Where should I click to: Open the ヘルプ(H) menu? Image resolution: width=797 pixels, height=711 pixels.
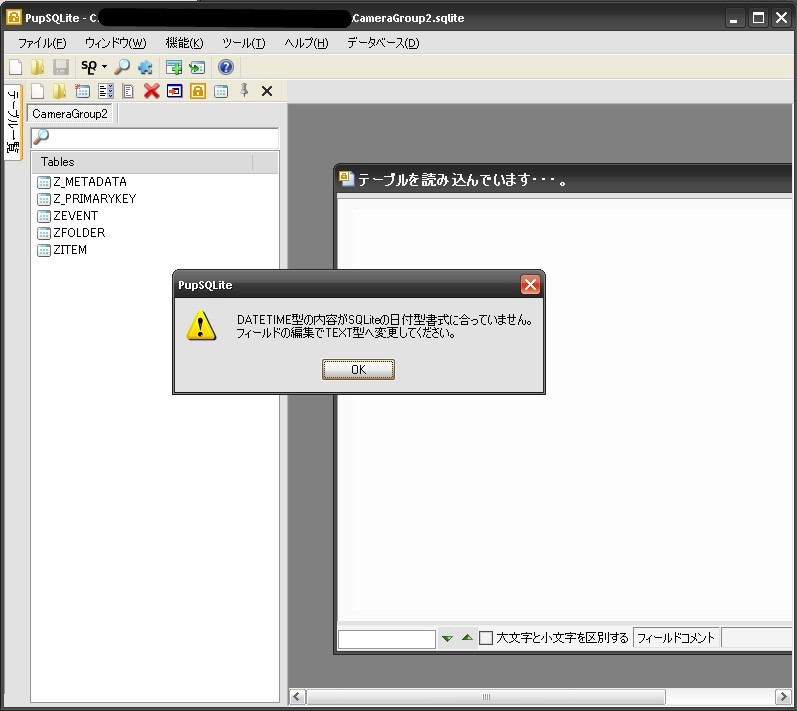click(x=306, y=43)
